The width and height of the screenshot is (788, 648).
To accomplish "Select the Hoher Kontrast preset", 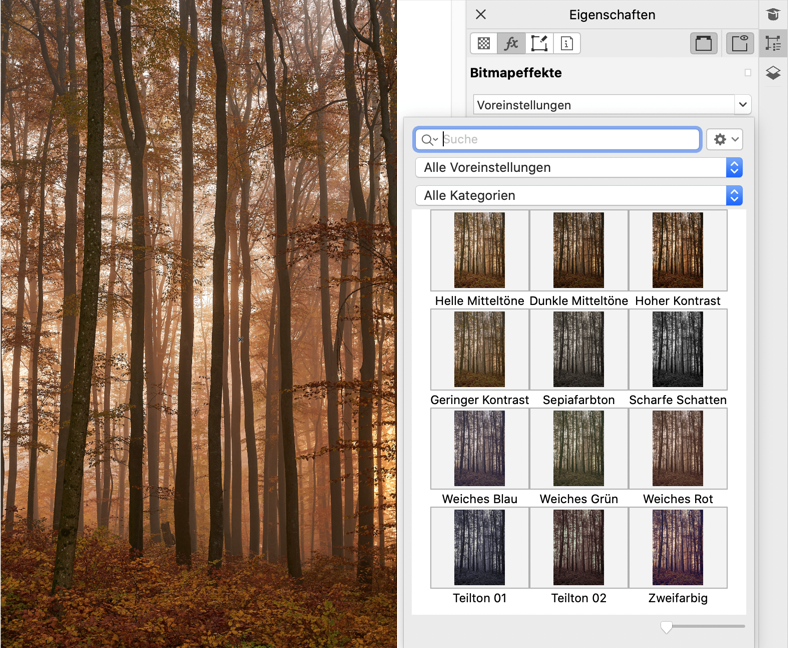I will (x=678, y=251).
